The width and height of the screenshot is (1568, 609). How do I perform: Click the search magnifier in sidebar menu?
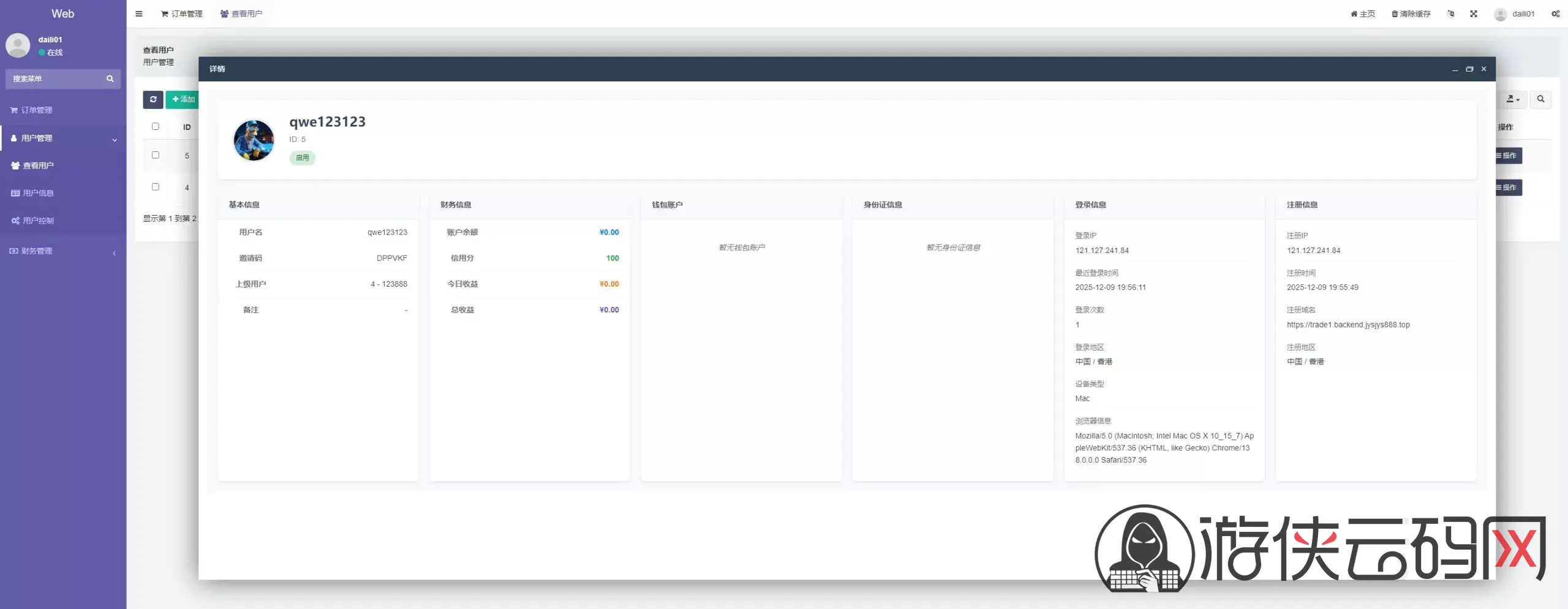coord(110,79)
